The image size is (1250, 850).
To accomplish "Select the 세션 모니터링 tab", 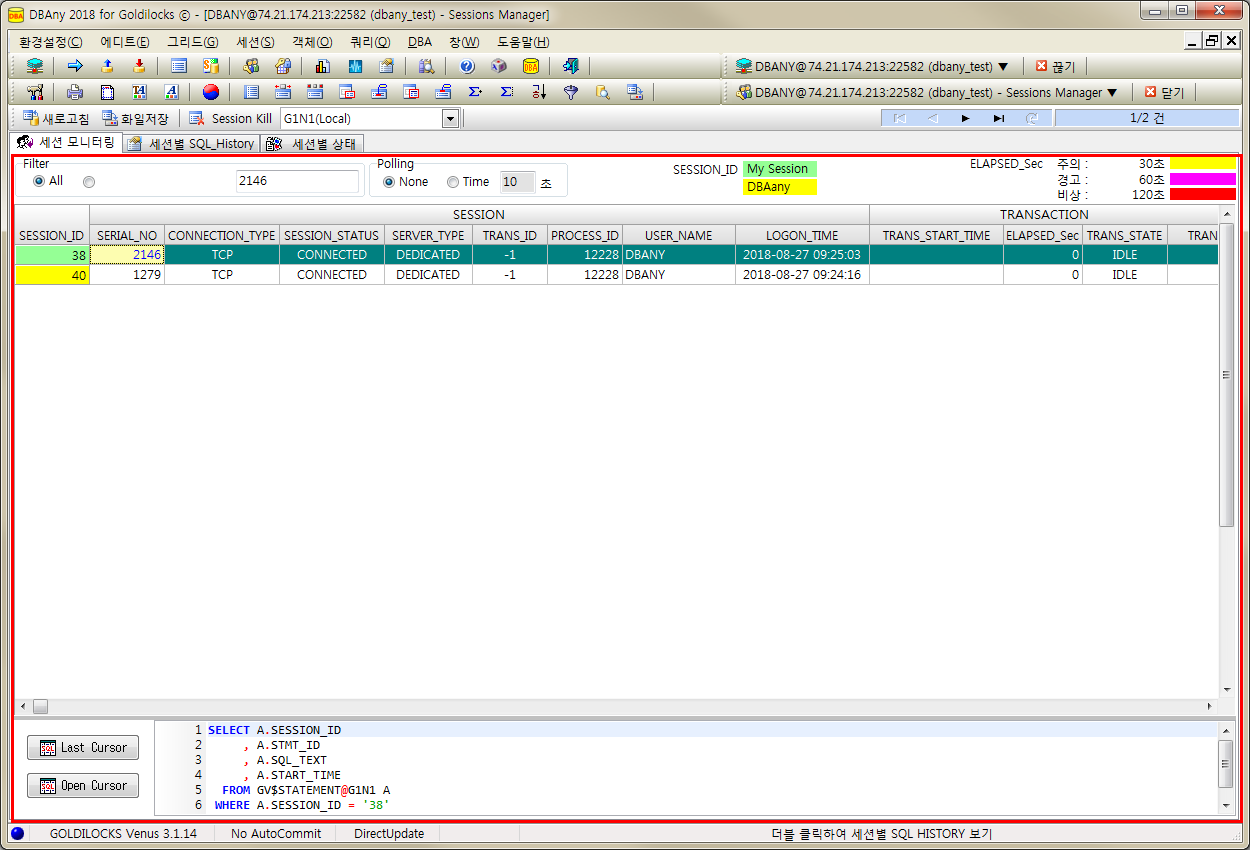I will (x=67, y=142).
